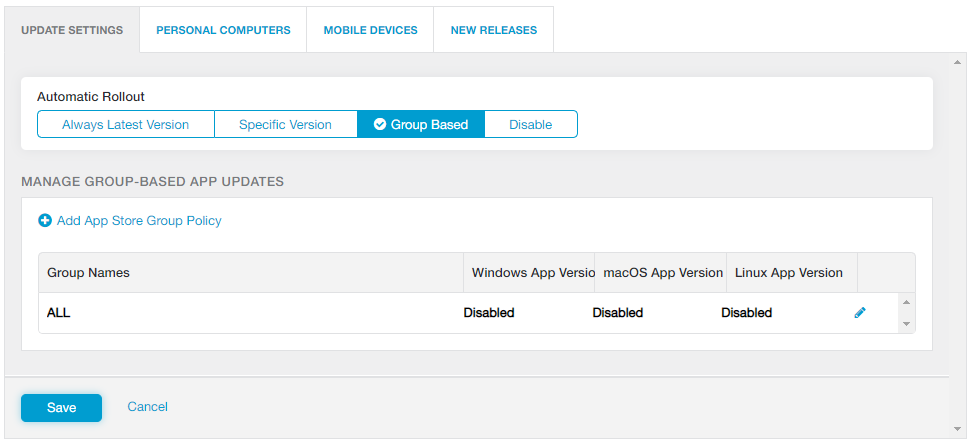Image resolution: width=971 pixels, height=444 pixels.
Task: Go to the New Releases tab
Action: 493,30
